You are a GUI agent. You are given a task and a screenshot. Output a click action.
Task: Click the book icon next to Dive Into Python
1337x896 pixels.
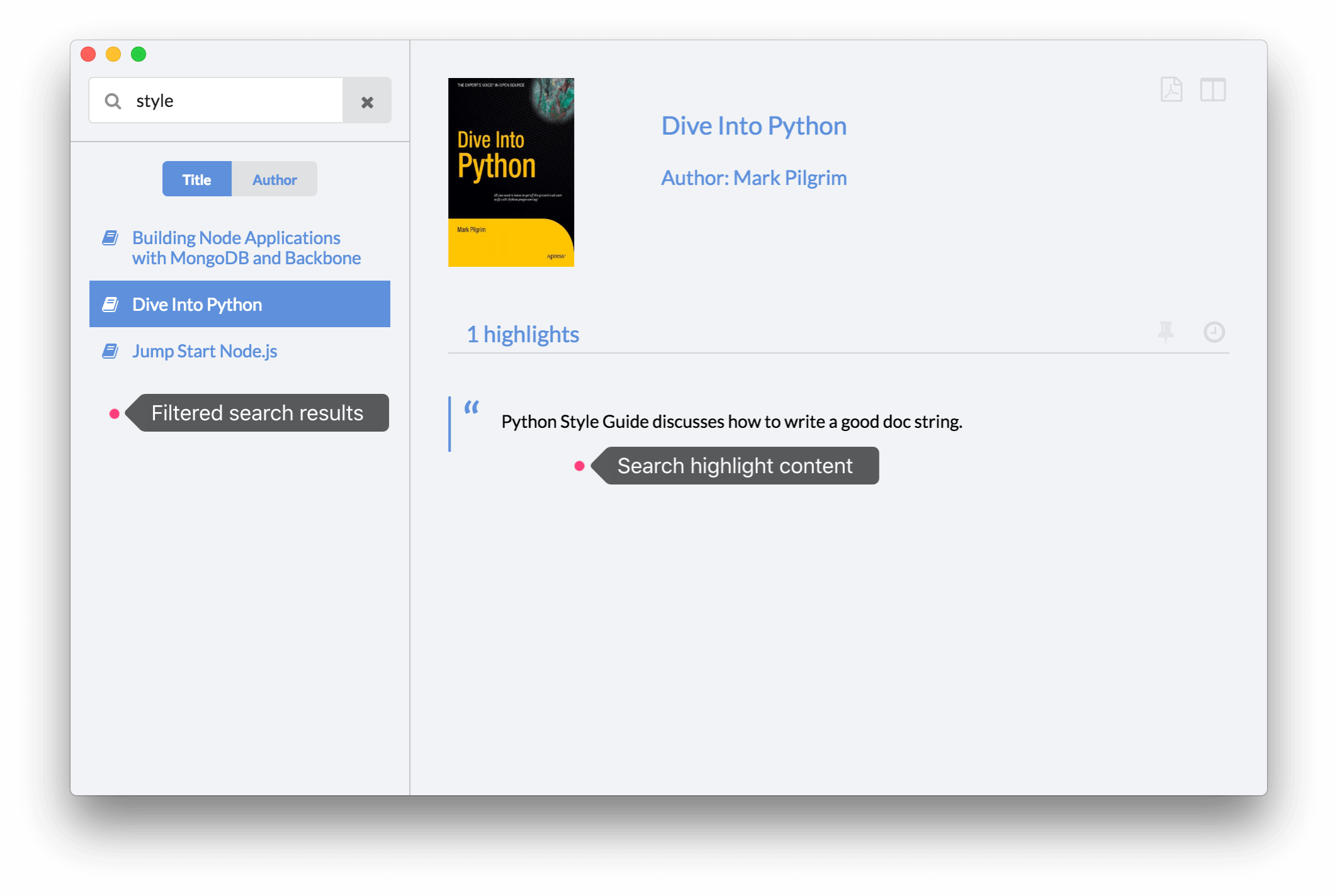(111, 303)
